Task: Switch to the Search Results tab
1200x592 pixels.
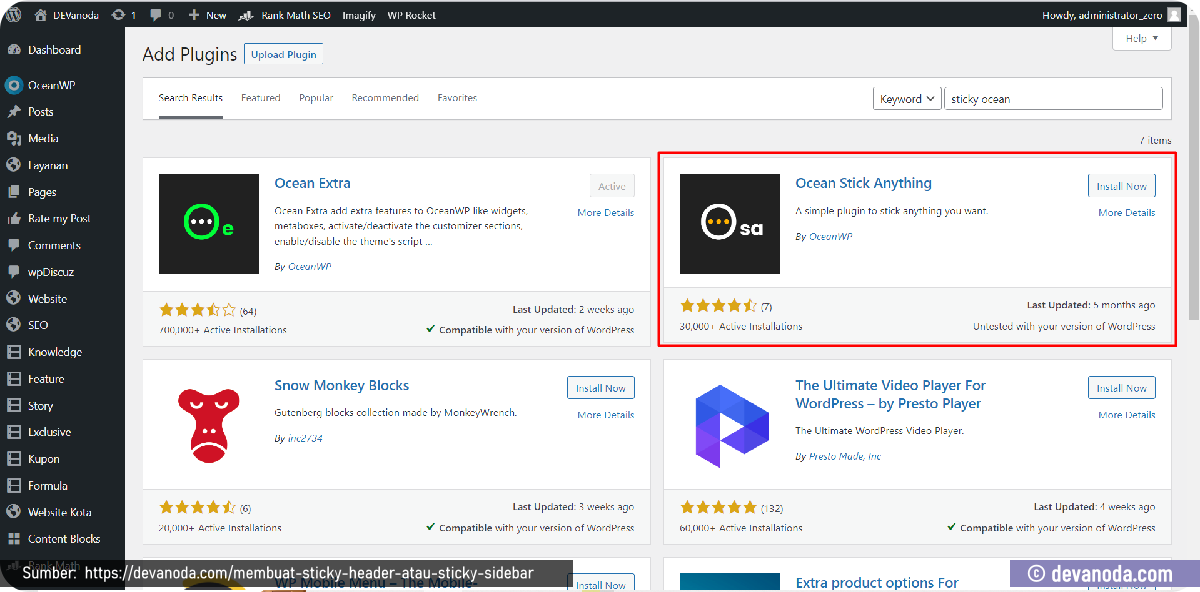Action: click(x=191, y=98)
